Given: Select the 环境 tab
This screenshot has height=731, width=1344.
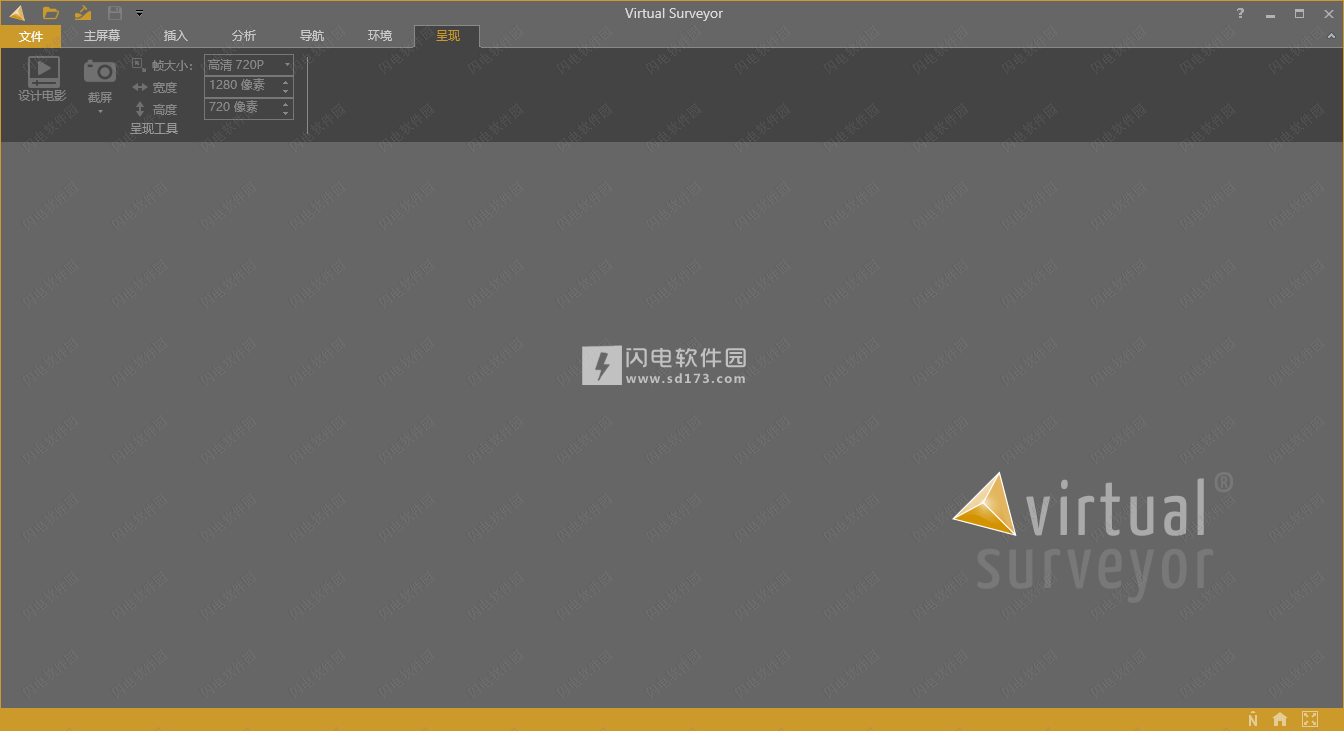Looking at the screenshot, I should (380, 36).
